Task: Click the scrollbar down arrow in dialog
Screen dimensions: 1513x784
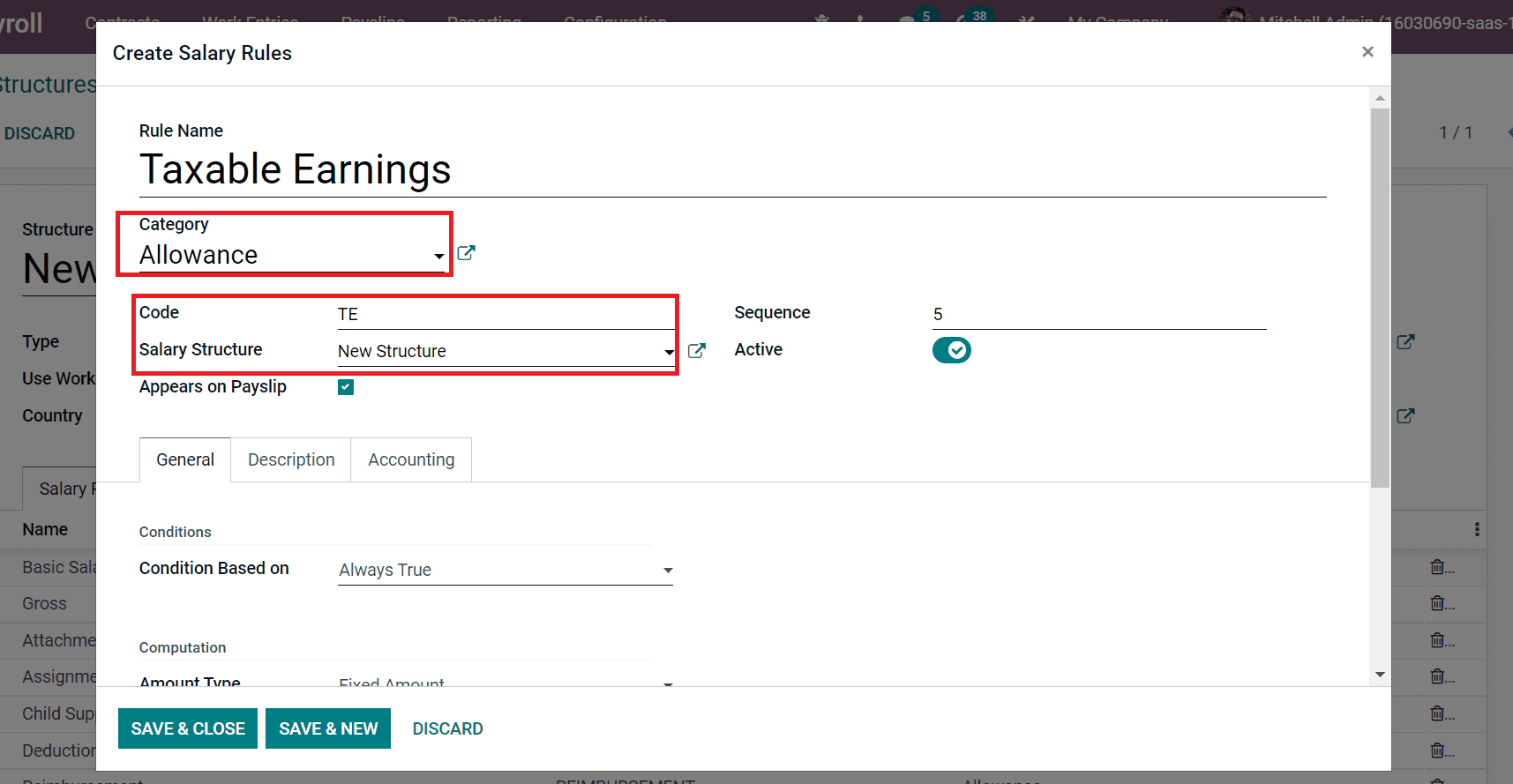Action: (1380, 675)
